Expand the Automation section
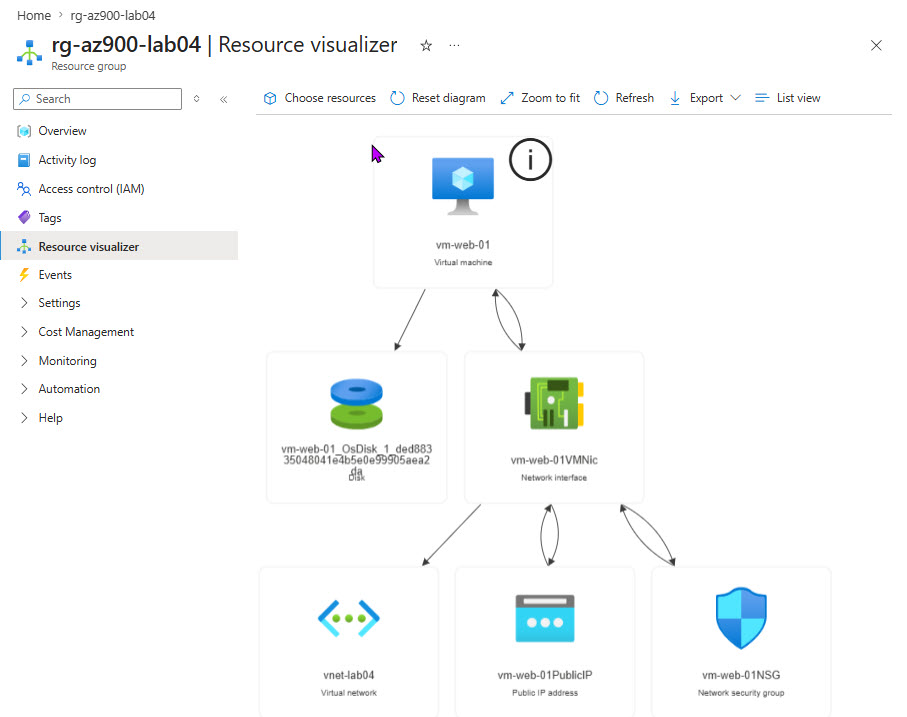Viewport: 907px width, 717px height. (24, 389)
